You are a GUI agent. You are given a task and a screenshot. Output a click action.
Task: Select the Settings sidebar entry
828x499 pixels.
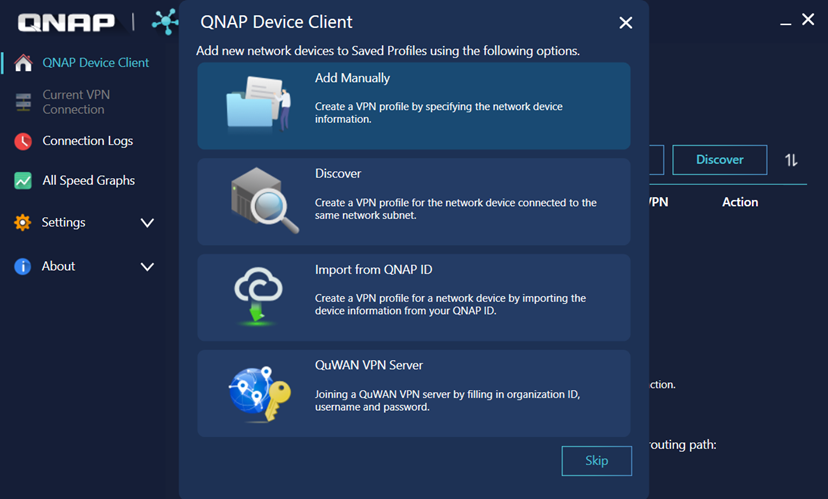63,222
